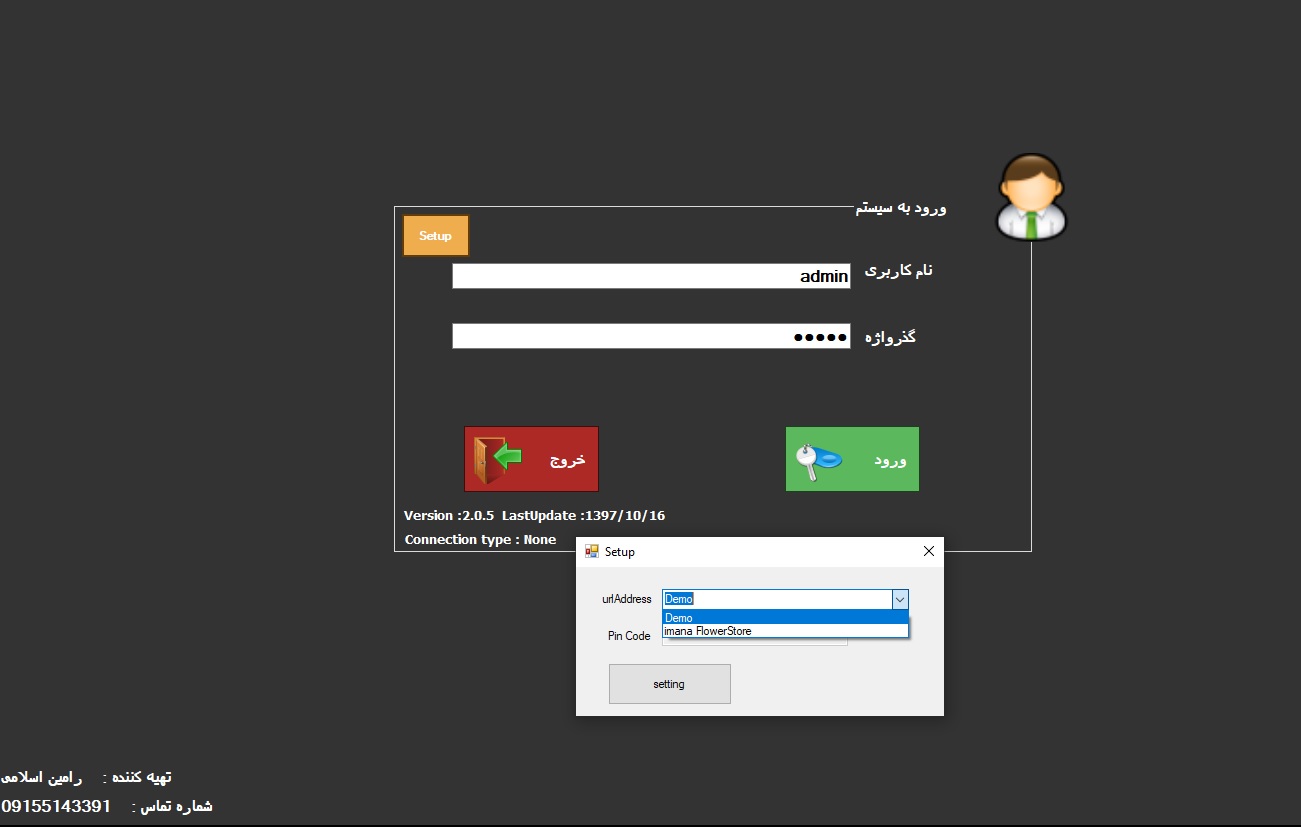Click the urlAddress label

point(627,599)
